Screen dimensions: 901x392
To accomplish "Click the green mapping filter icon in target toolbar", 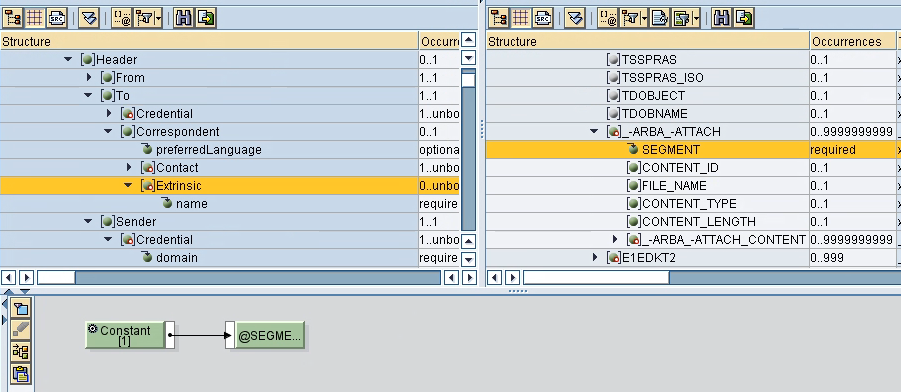I will coord(682,18).
